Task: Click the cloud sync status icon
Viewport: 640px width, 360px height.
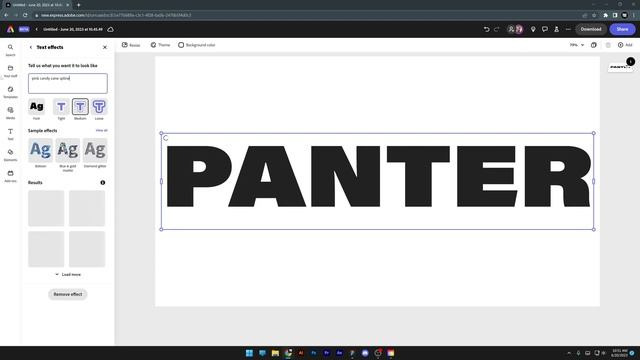Action: tap(111, 29)
